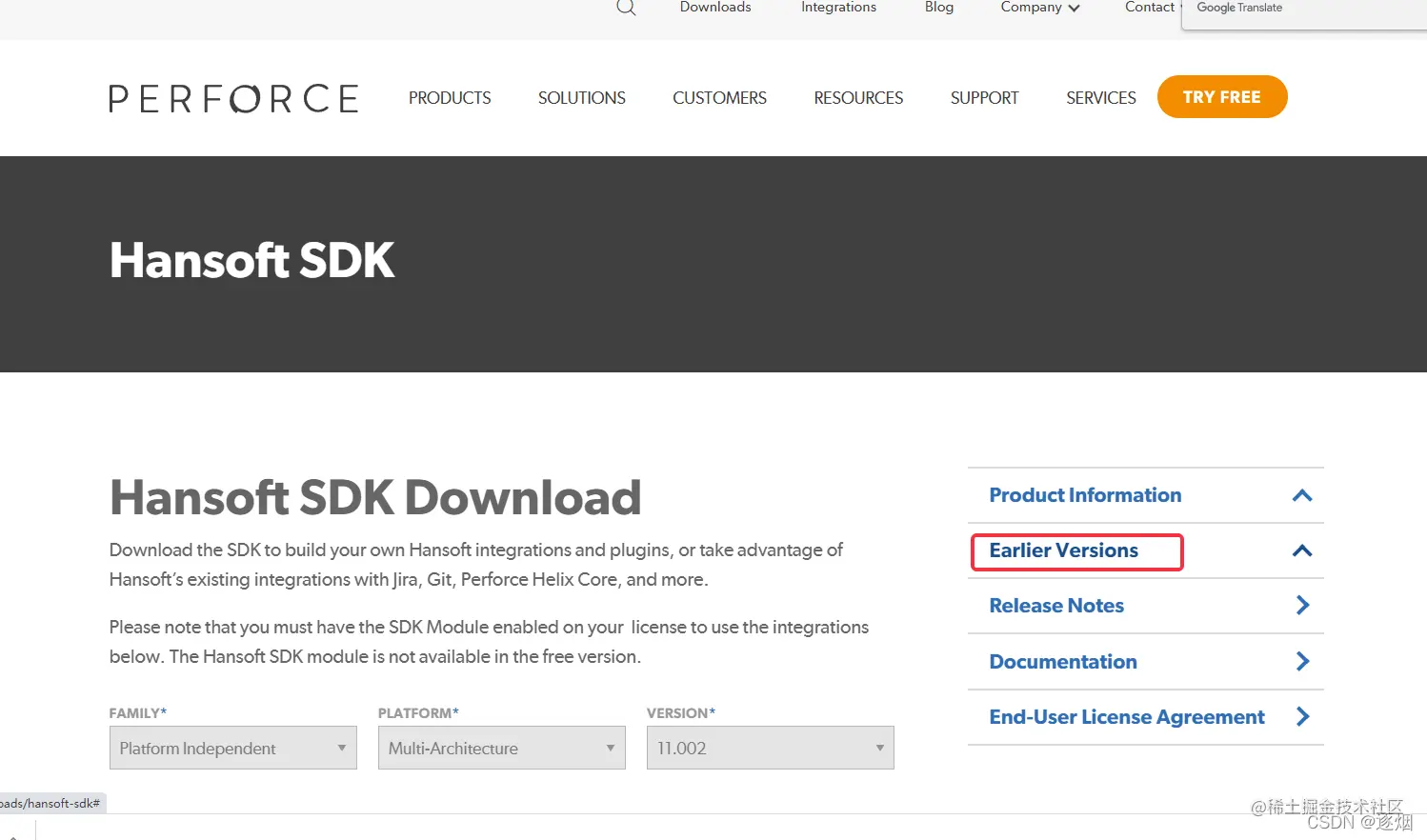Click the arrow beside Release Notes
Screen dimensions: 1427x840
(1303, 605)
